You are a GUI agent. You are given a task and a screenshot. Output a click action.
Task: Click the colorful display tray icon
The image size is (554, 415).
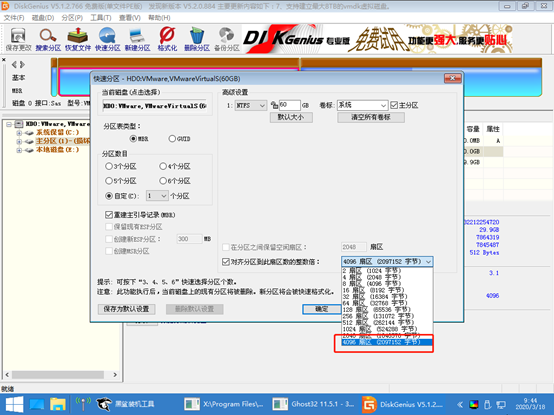(474, 404)
